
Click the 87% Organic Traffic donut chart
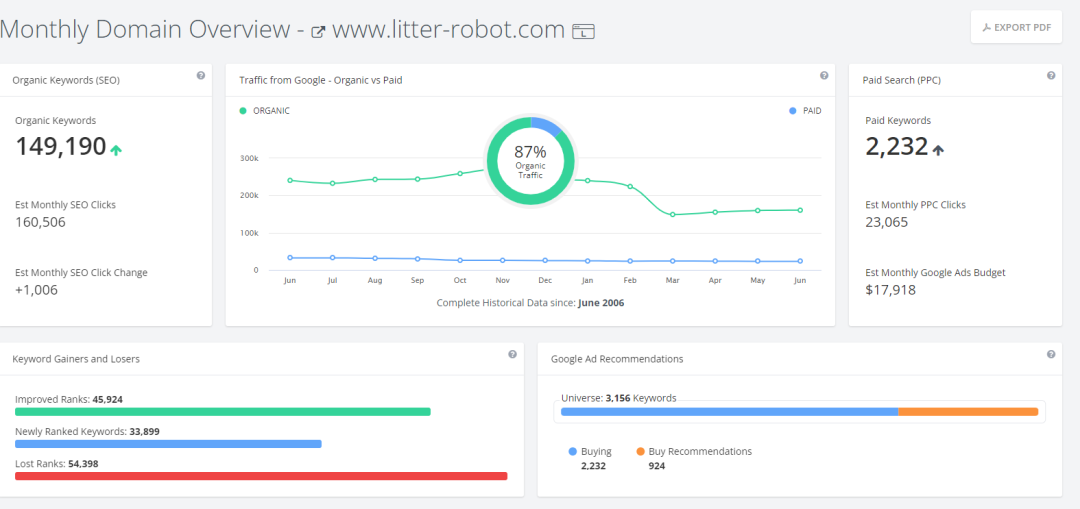click(530, 160)
